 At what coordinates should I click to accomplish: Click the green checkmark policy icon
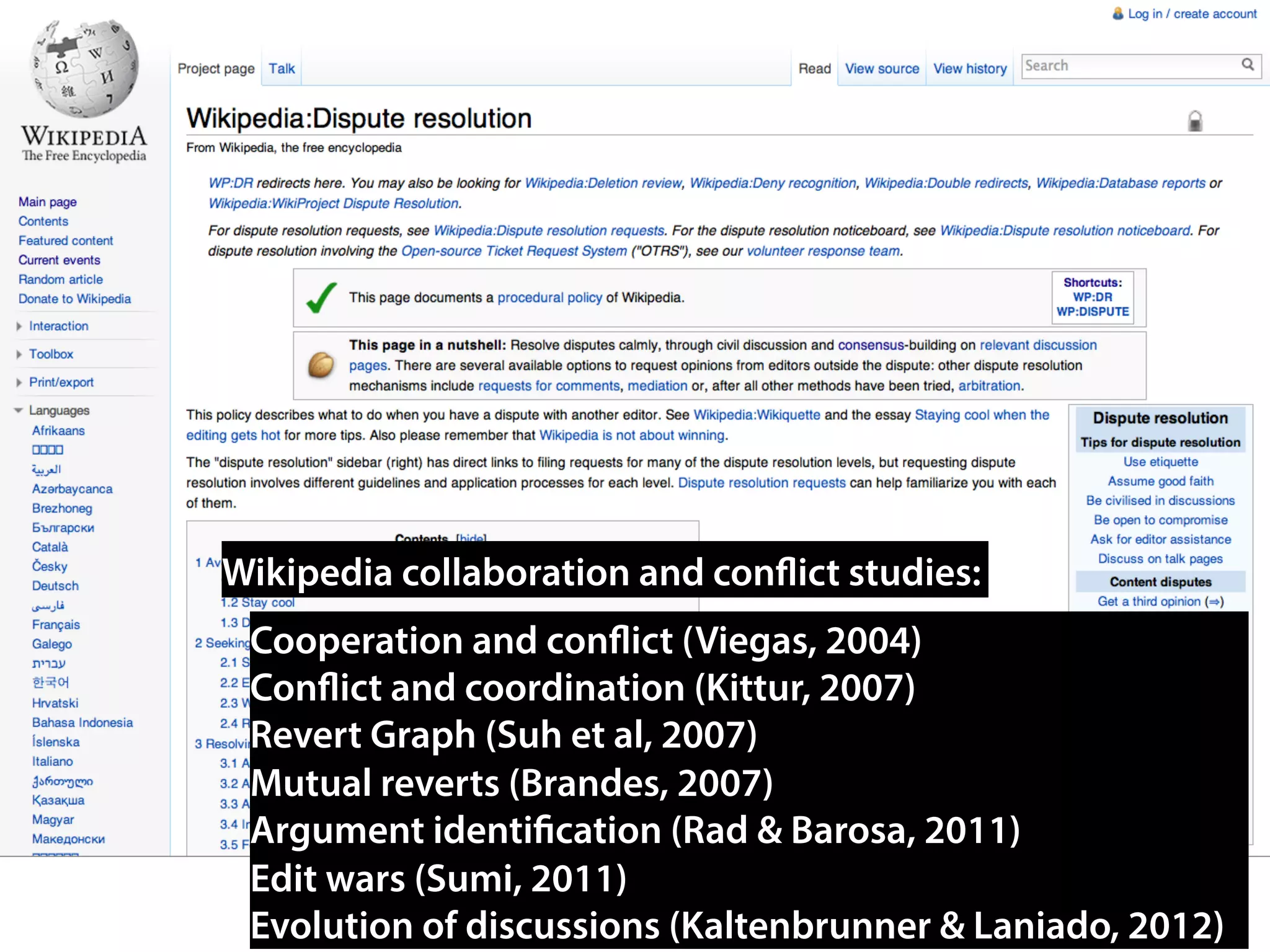coord(322,297)
